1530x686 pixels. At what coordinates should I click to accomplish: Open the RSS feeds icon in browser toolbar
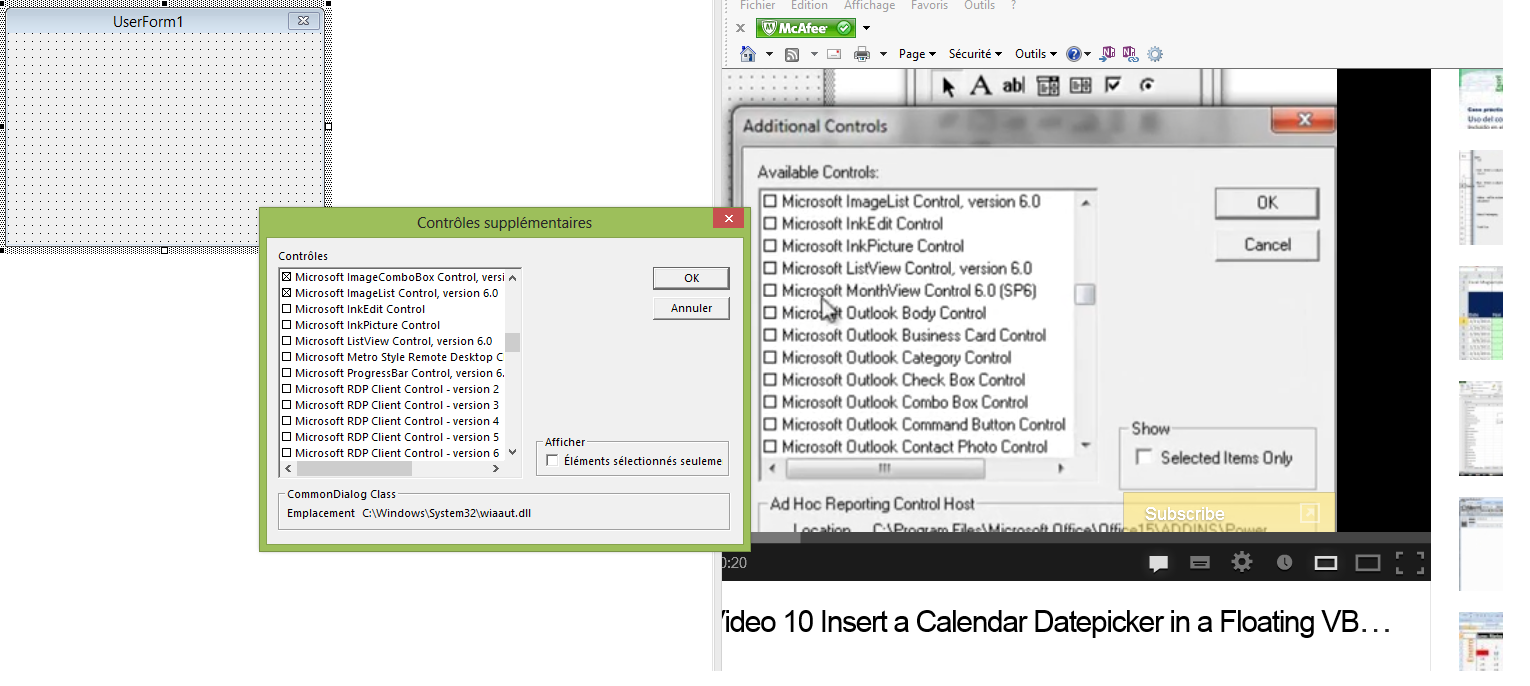[x=792, y=54]
